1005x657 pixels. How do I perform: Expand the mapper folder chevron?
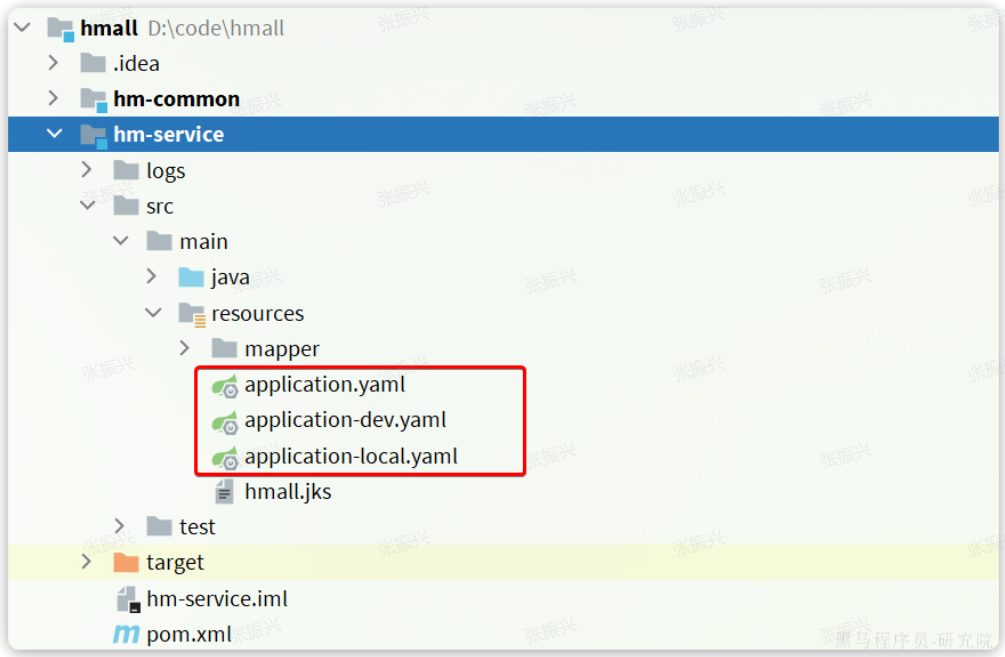coord(185,348)
